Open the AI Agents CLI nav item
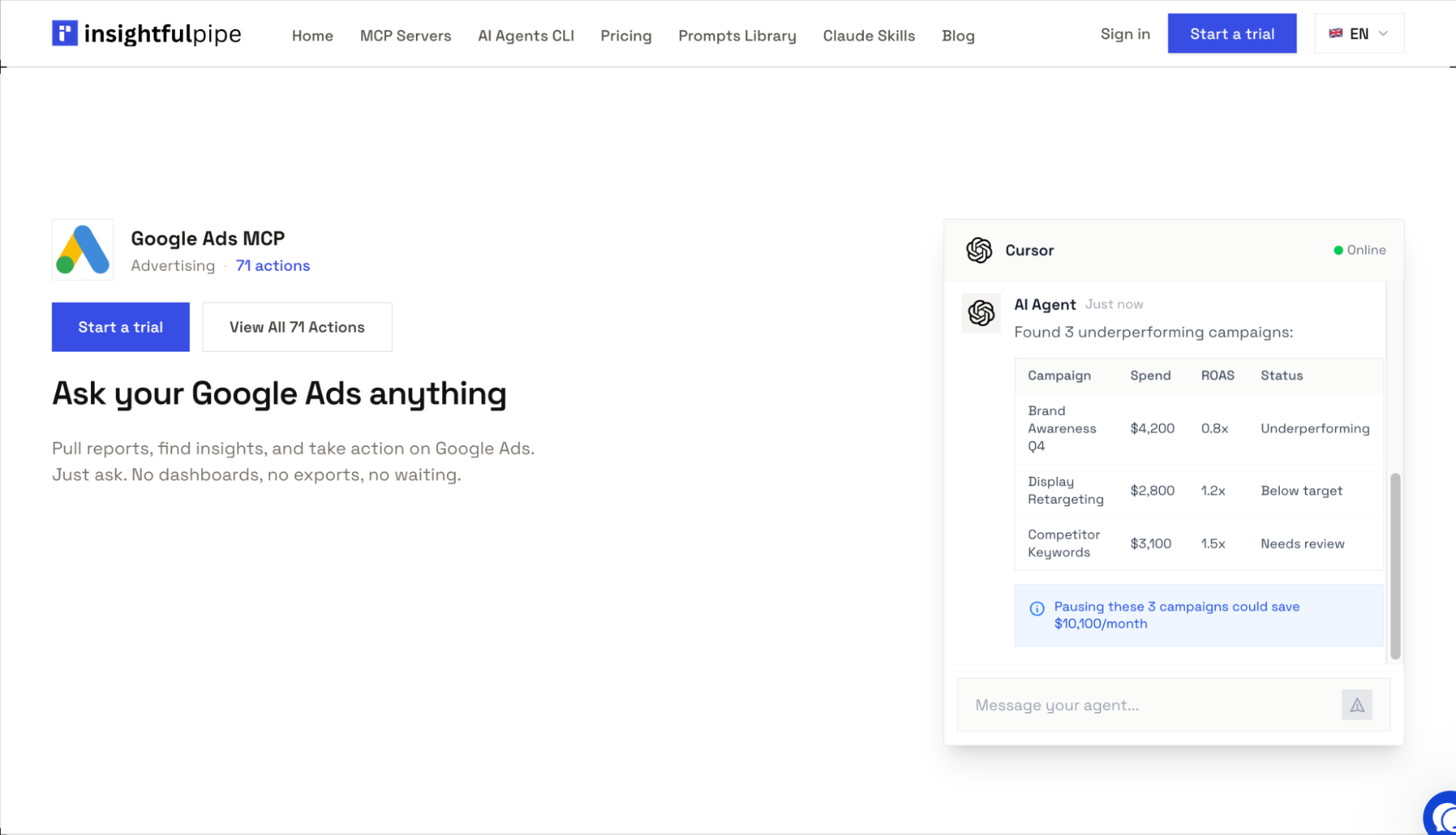 526,36
